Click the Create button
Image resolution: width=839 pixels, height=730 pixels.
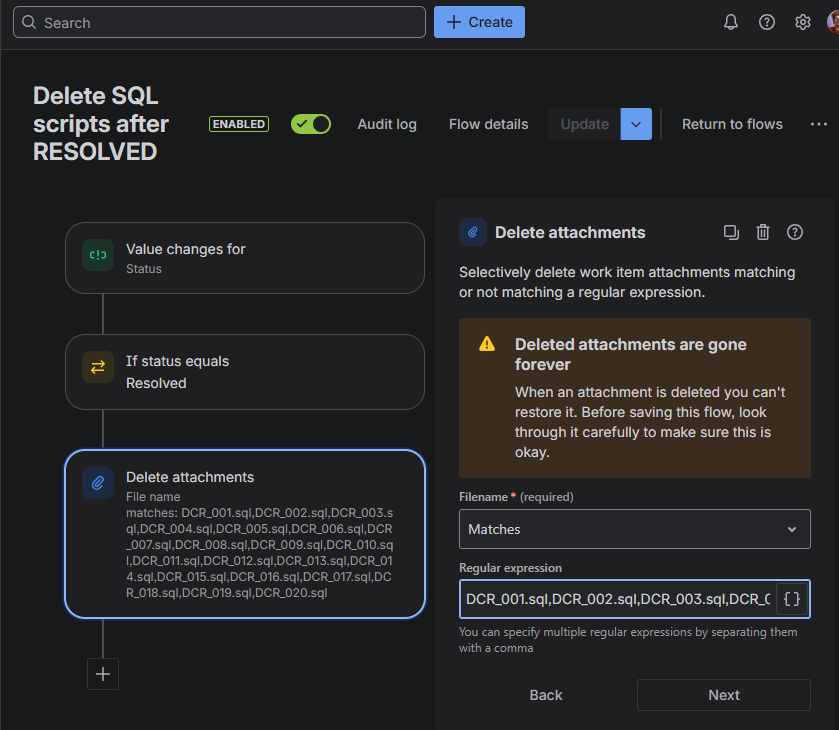pyautogui.click(x=479, y=22)
